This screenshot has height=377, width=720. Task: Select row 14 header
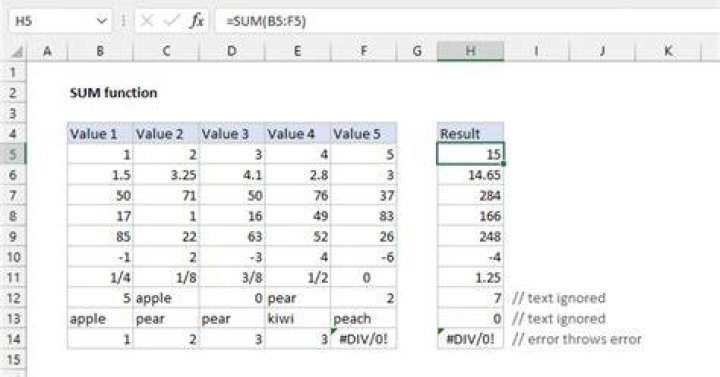[x=13, y=339]
